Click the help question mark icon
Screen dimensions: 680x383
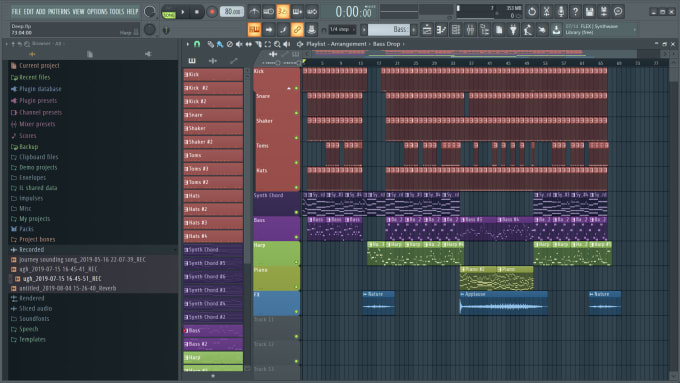(575, 12)
